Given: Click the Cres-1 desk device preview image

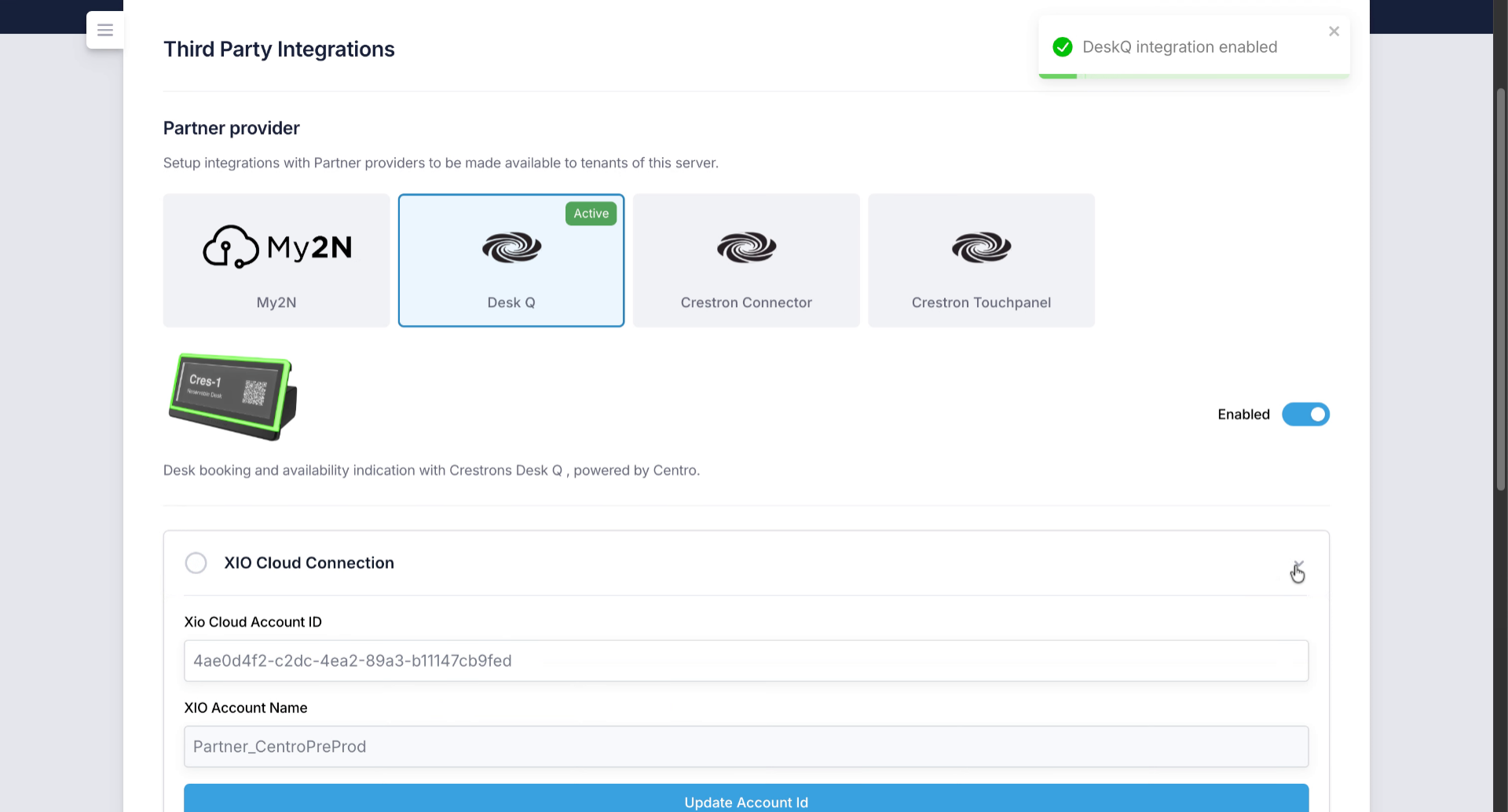Looking at the screenshot, I should [x=232, y=397].
